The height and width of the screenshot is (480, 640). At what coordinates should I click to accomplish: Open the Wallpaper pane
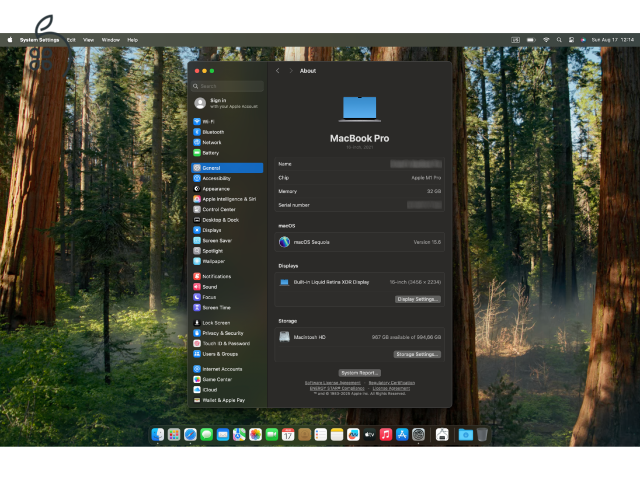[227, 261]
